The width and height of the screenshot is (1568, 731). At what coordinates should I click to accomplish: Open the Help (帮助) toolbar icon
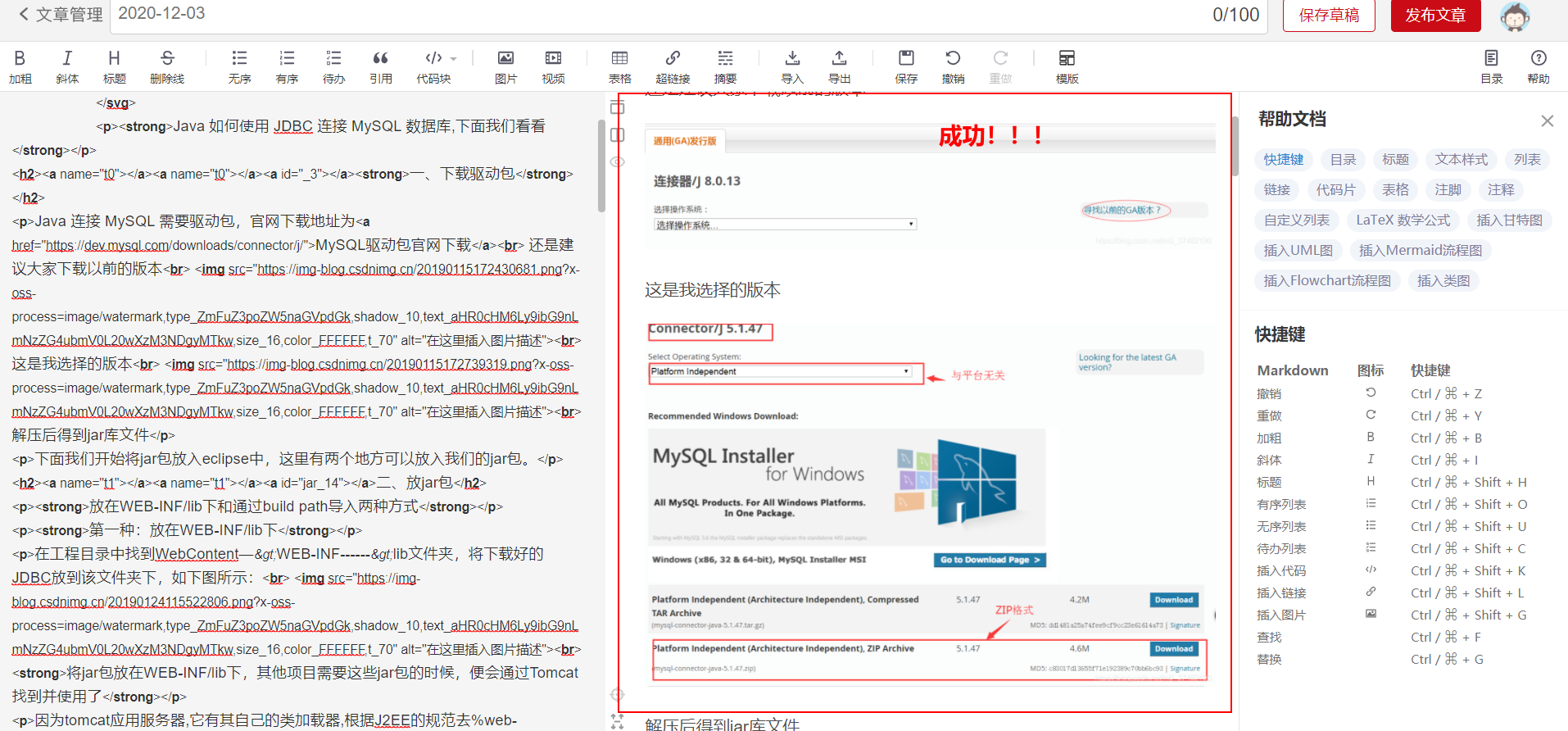(1539, 66)
